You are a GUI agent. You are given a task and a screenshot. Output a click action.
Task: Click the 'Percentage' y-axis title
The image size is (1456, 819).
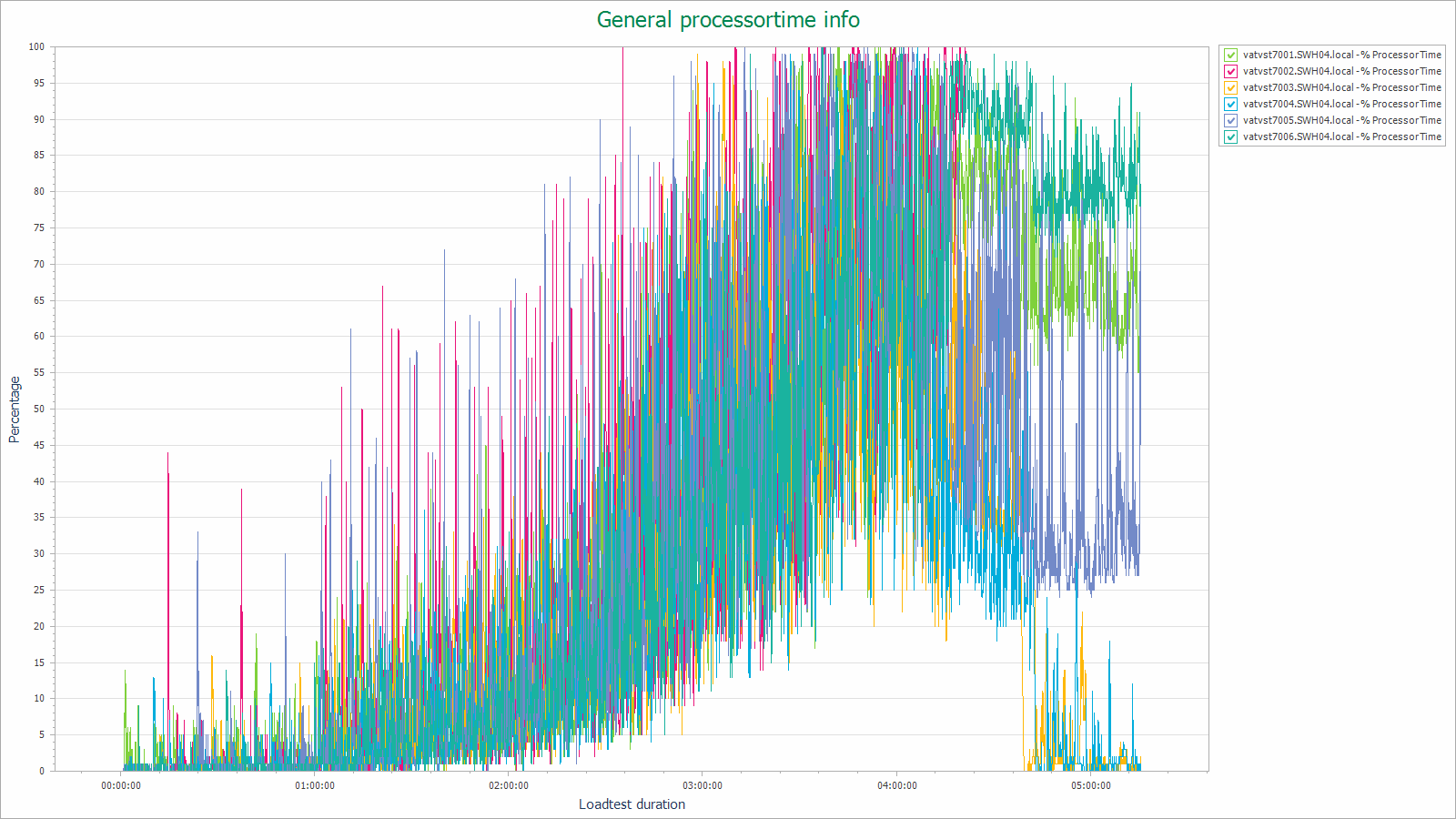click(15, 409)
